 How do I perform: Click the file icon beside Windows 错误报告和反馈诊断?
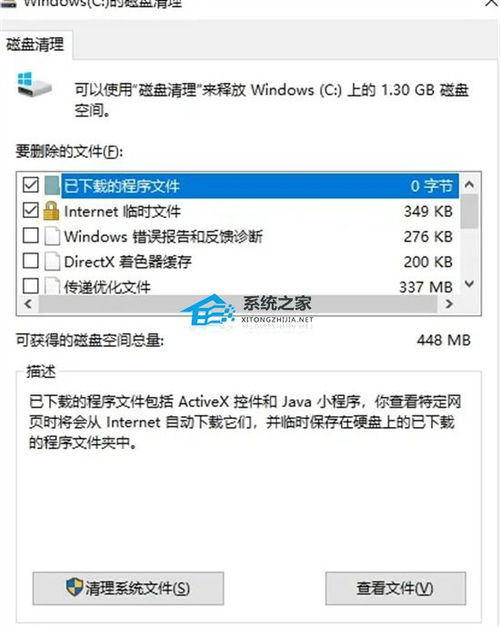[52, 236]
